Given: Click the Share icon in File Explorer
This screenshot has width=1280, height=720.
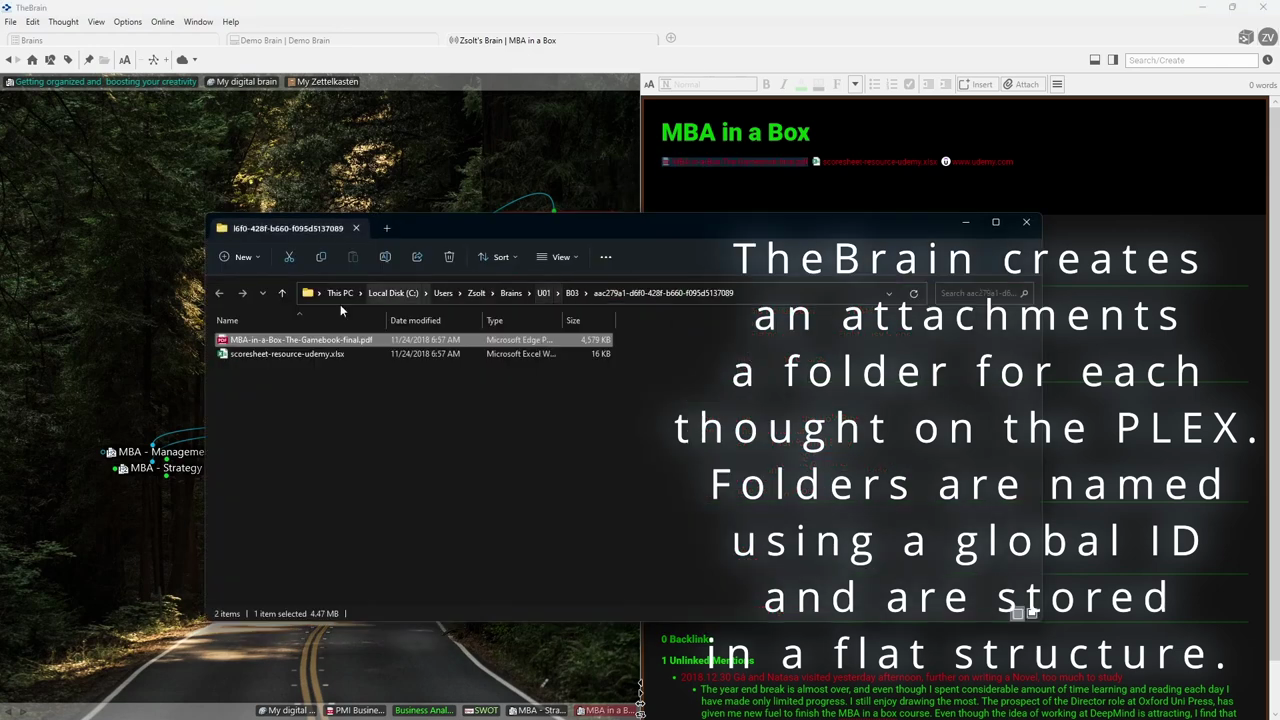Looking at the screenshot, I should (417, 257).
